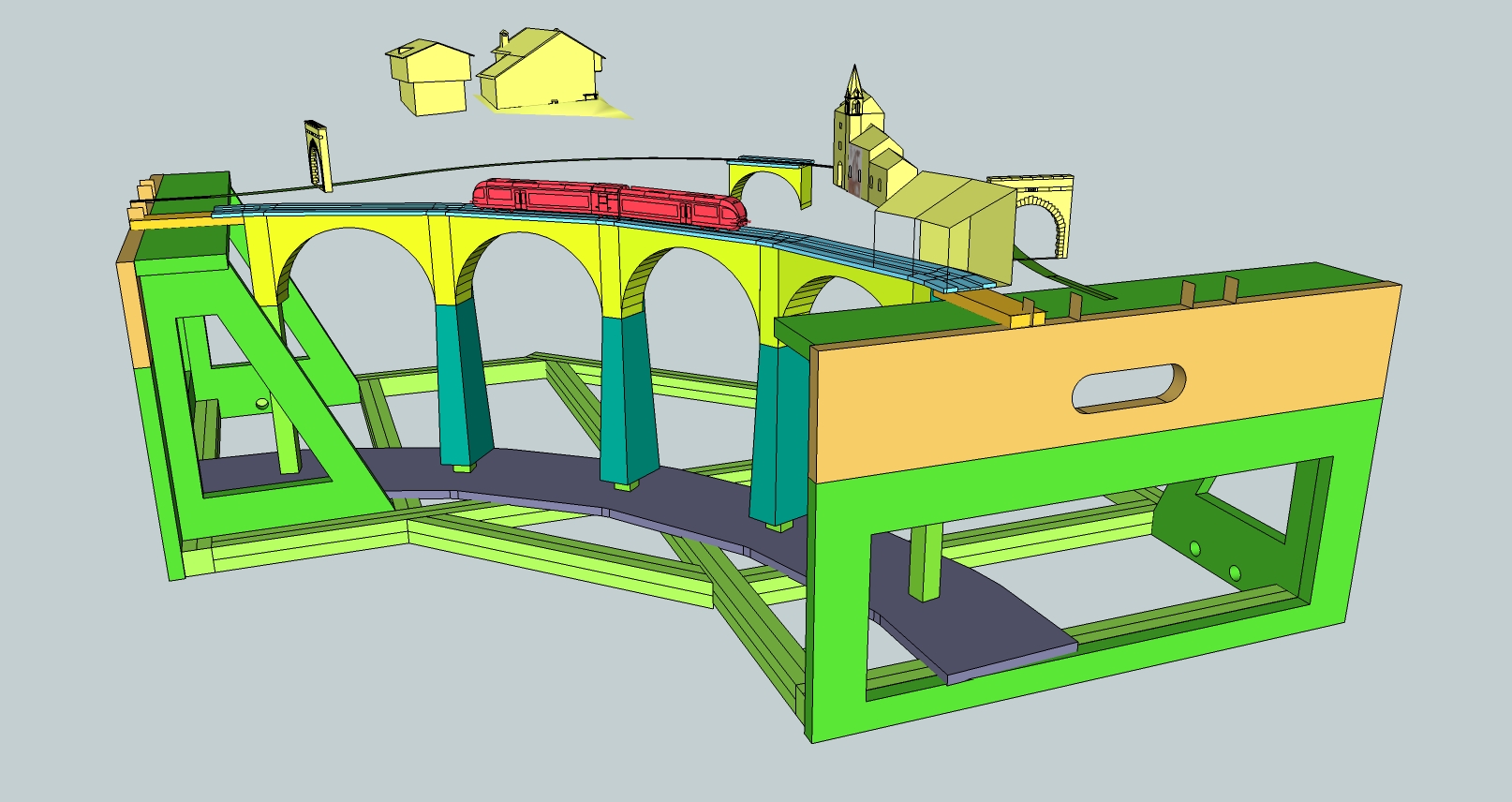The height and width of the screenshot is (802, 1512).
Task: Click the small single-arch bridge in background
Action: pos(772,180)
